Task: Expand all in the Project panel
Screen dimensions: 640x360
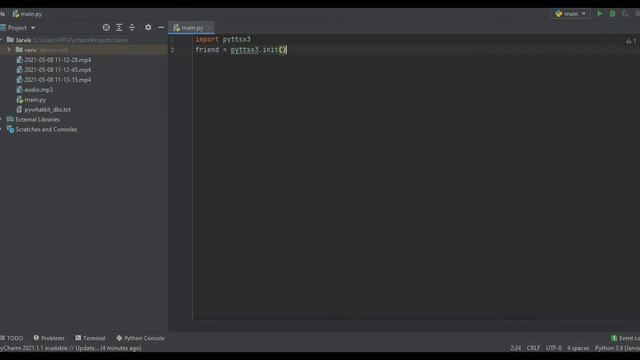Action: point(119,27)
